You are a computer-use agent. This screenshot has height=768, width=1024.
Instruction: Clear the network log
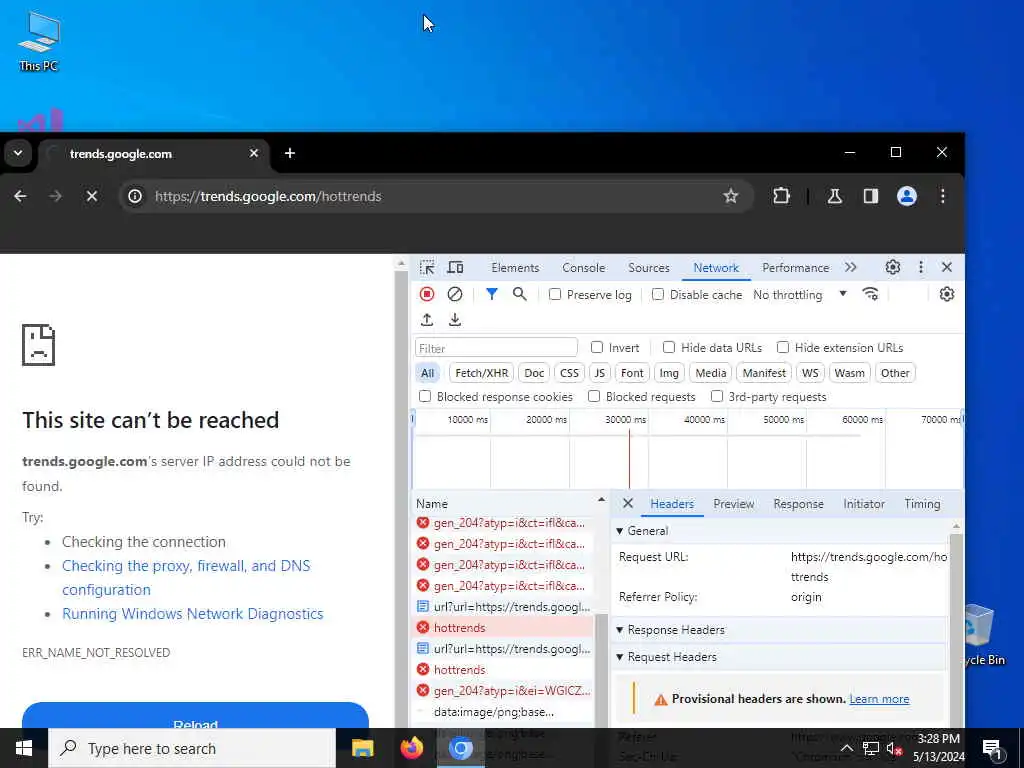click(455, 295)
